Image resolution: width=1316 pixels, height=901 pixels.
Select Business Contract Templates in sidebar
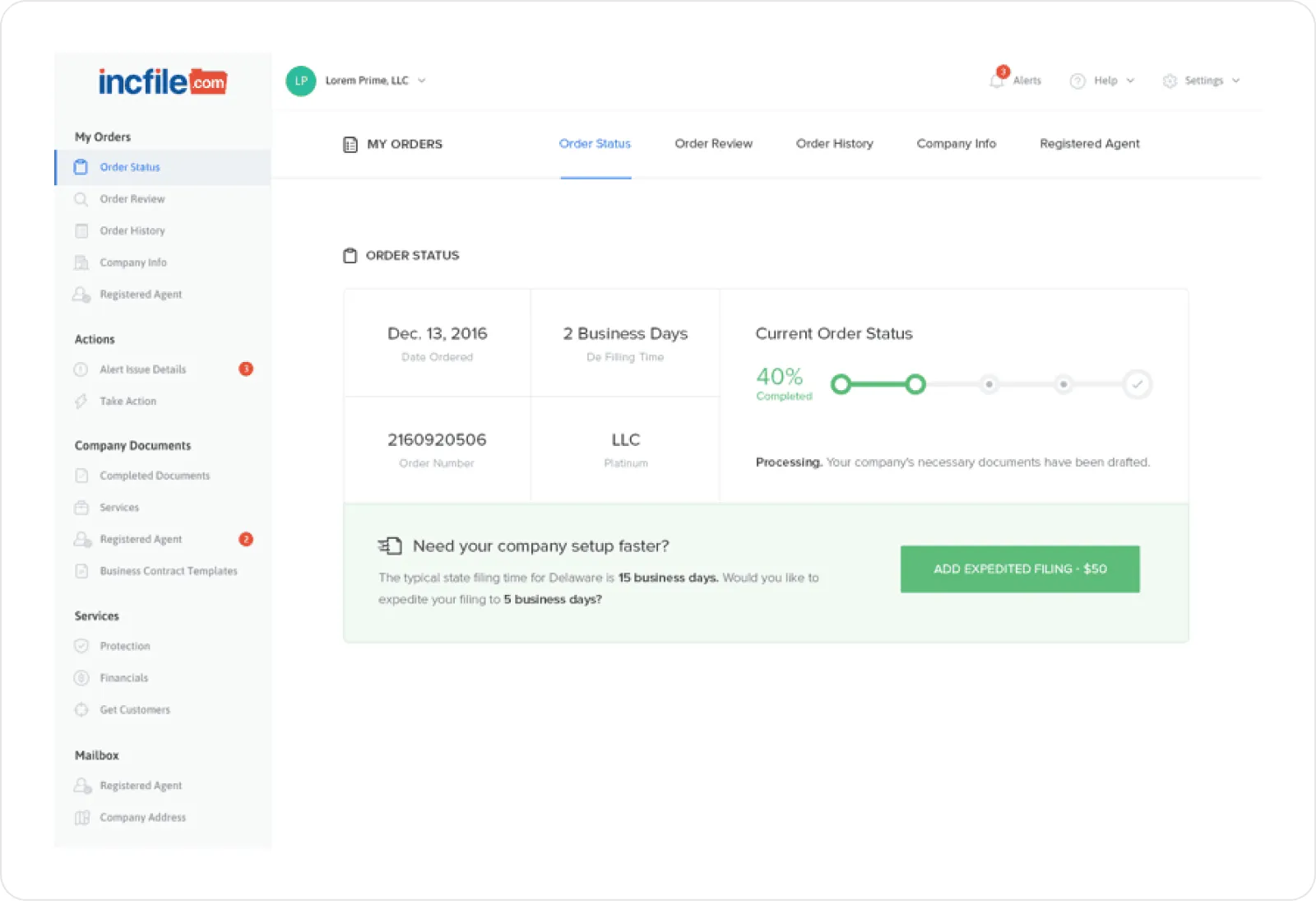(169, 571)
